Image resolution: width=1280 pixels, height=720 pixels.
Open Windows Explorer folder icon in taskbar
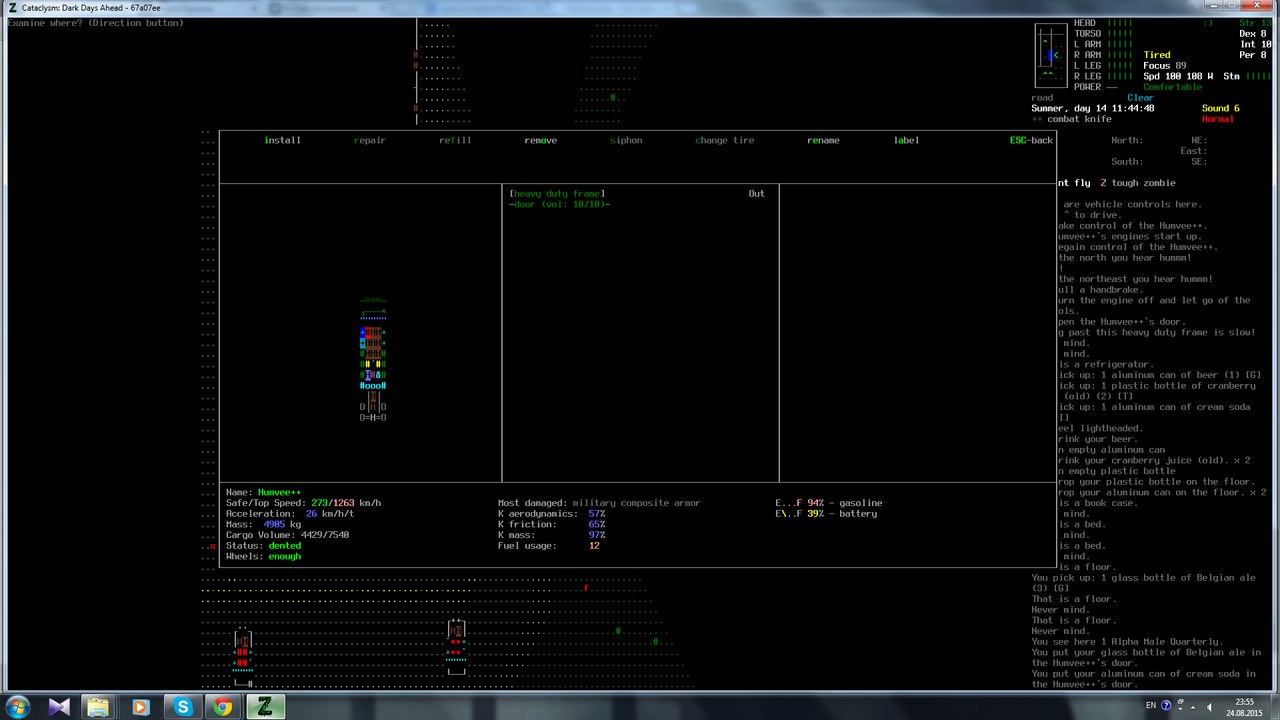click(99, 707)
